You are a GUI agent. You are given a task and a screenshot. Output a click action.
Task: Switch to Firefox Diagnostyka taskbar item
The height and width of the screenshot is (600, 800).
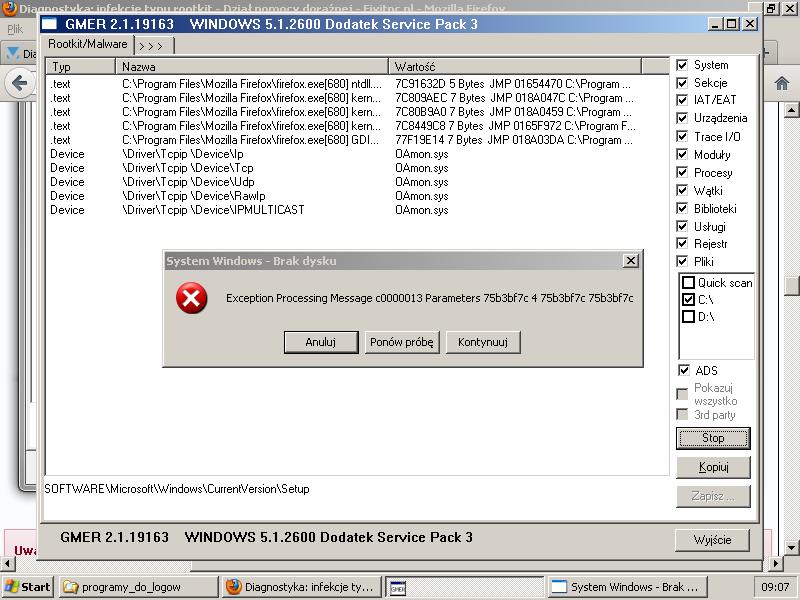pyautogui.click(x=301, y=587)
